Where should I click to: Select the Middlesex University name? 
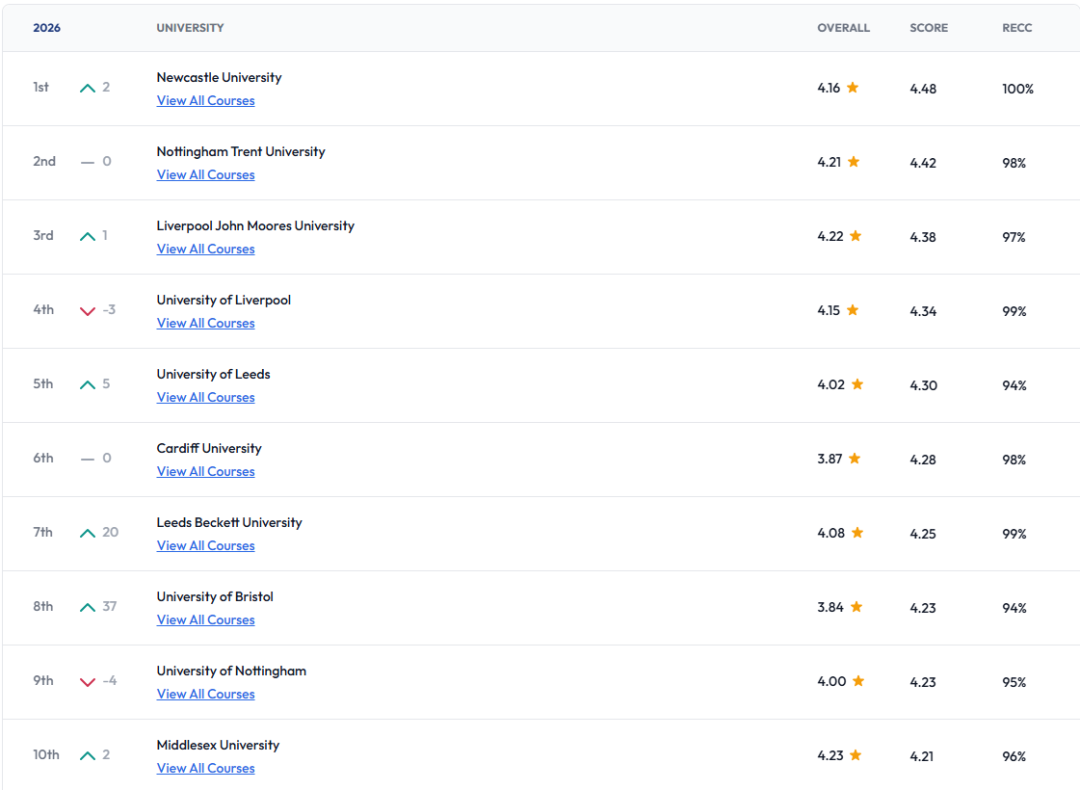(x=218, y=745)
